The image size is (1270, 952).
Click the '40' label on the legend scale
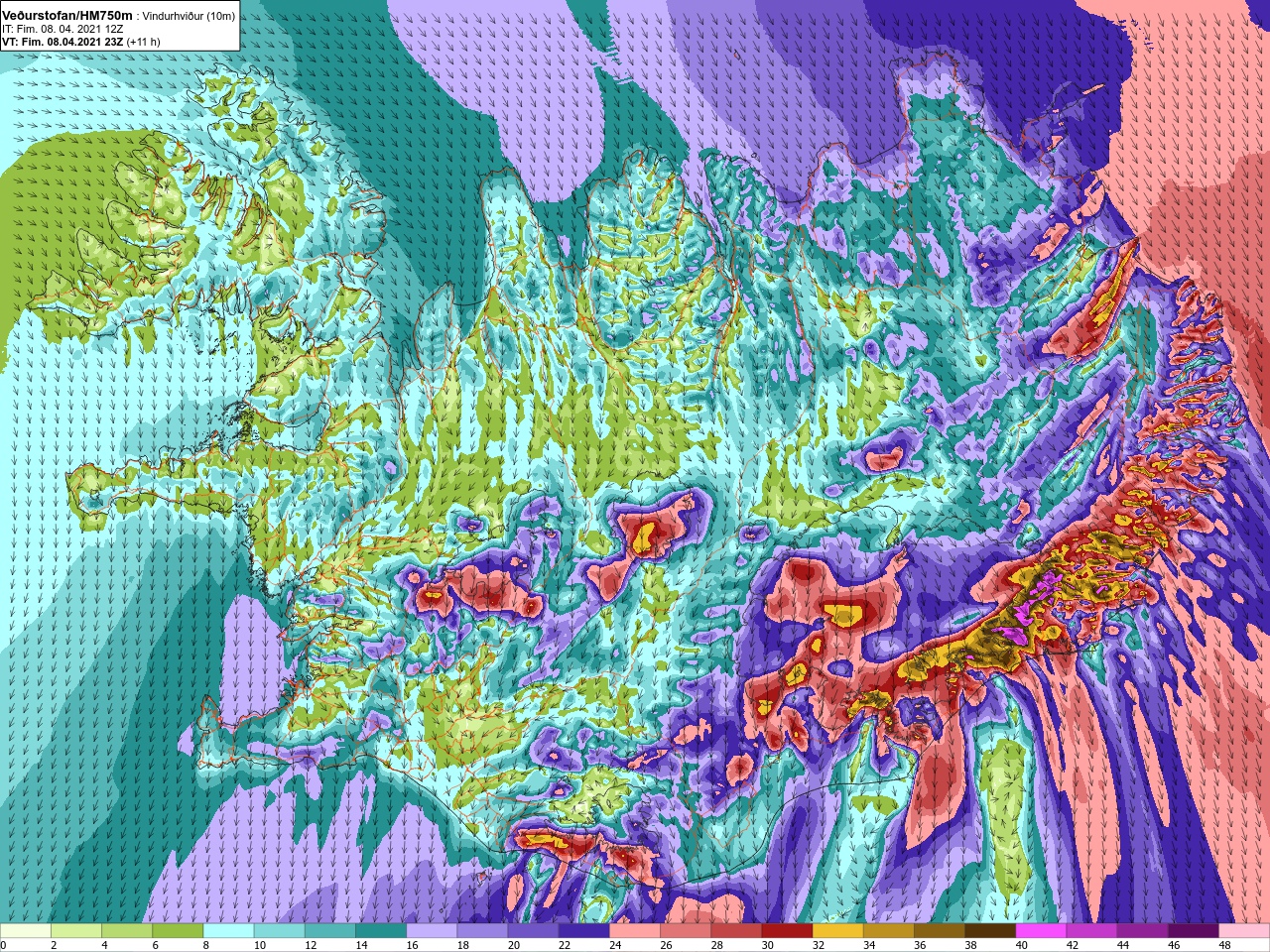pyautogui.click(x=1021, y=945)
